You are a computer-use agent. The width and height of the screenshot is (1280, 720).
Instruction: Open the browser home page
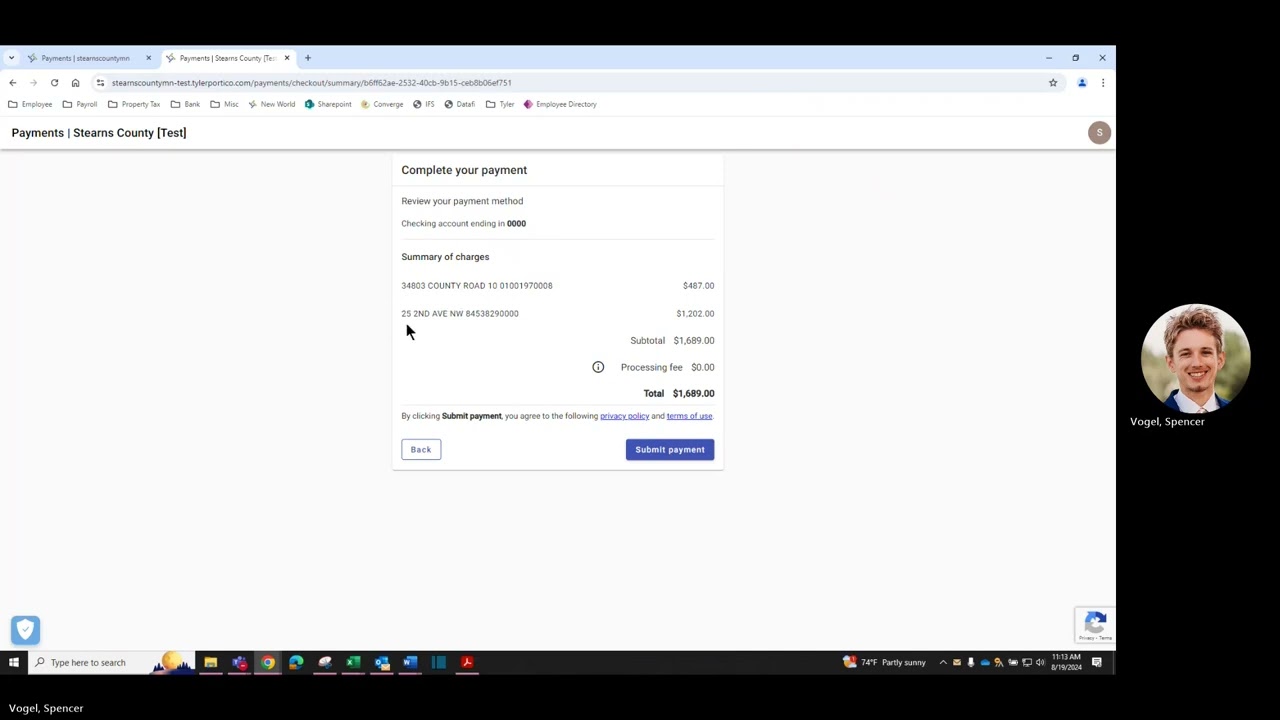coord(75,83)
